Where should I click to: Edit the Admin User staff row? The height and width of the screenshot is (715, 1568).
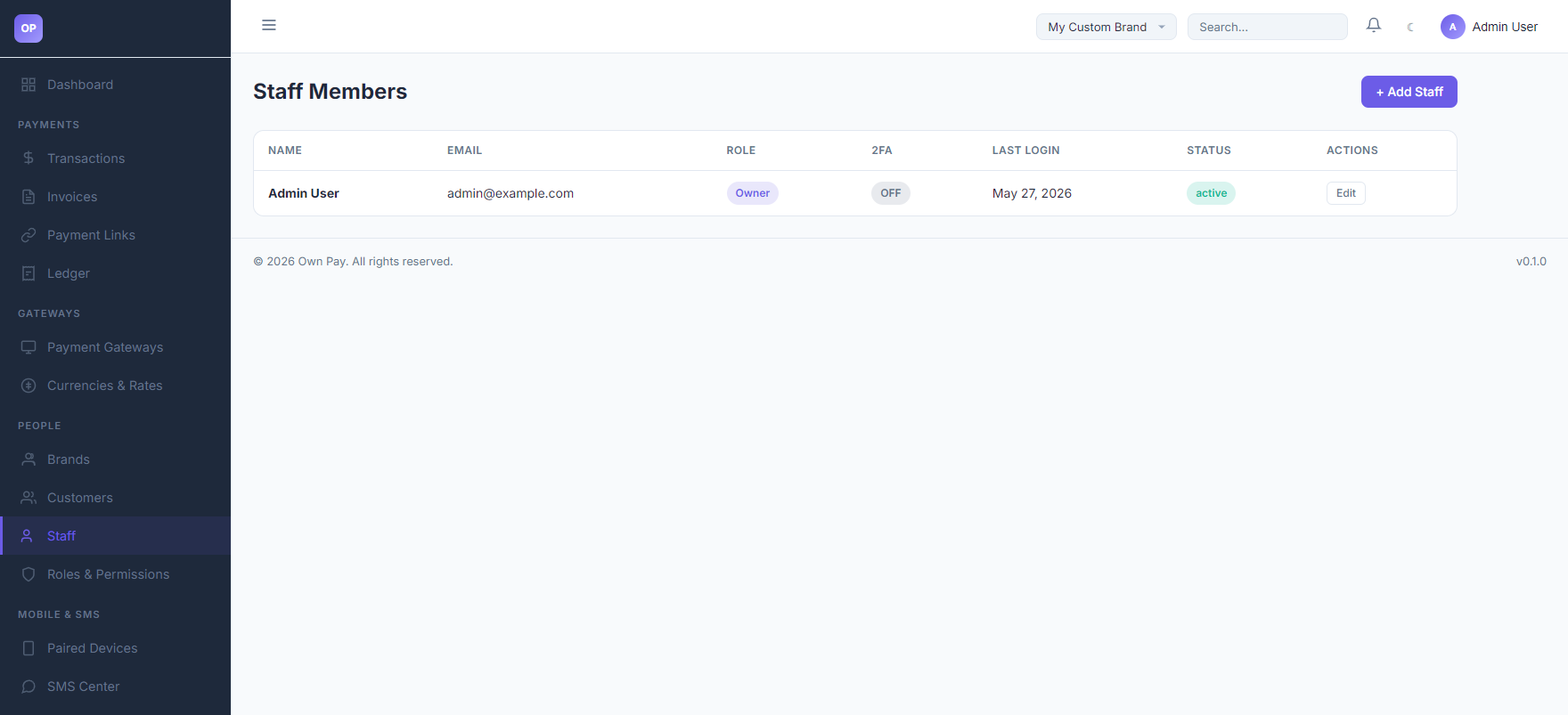pos(1345,193)
